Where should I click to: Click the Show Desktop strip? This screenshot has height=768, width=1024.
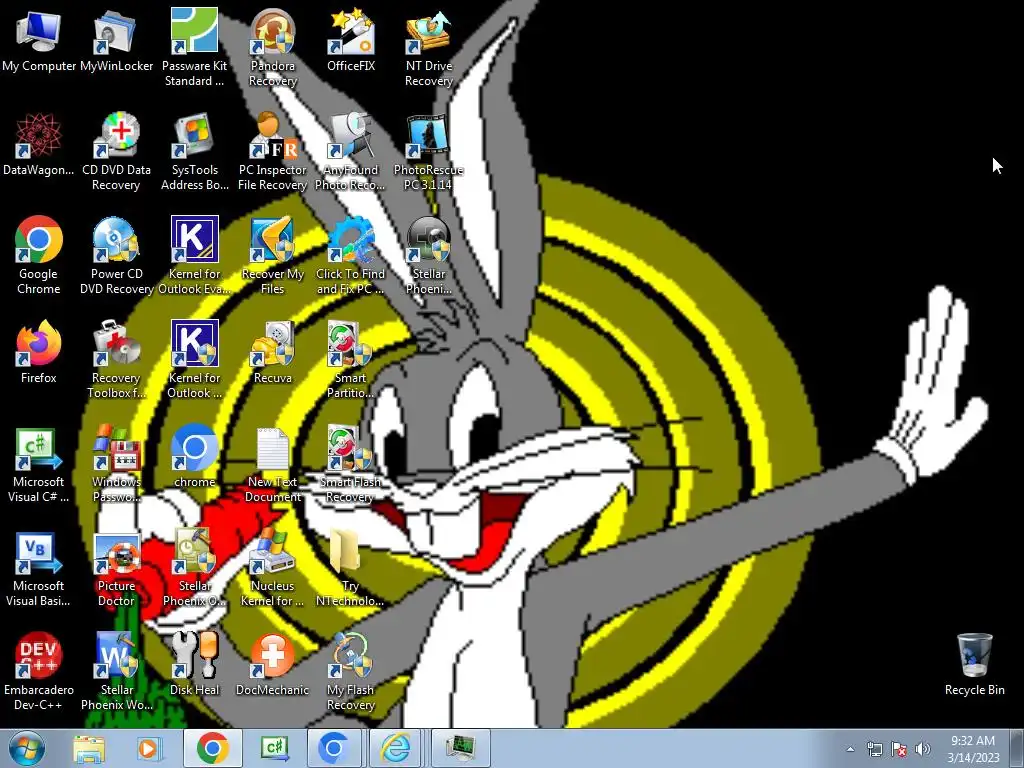[1017, 748]
